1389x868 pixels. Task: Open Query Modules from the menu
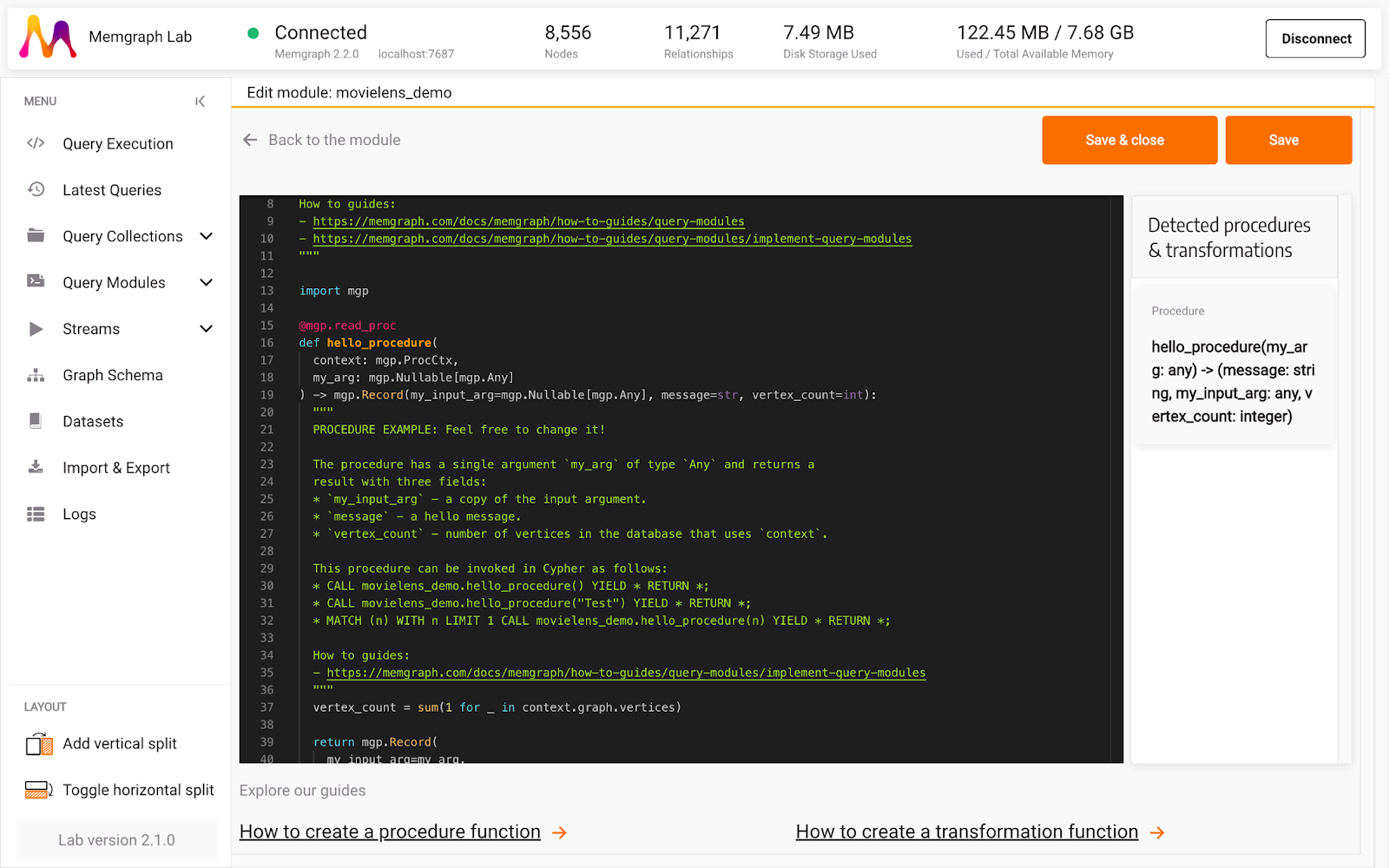pos(113,282)
